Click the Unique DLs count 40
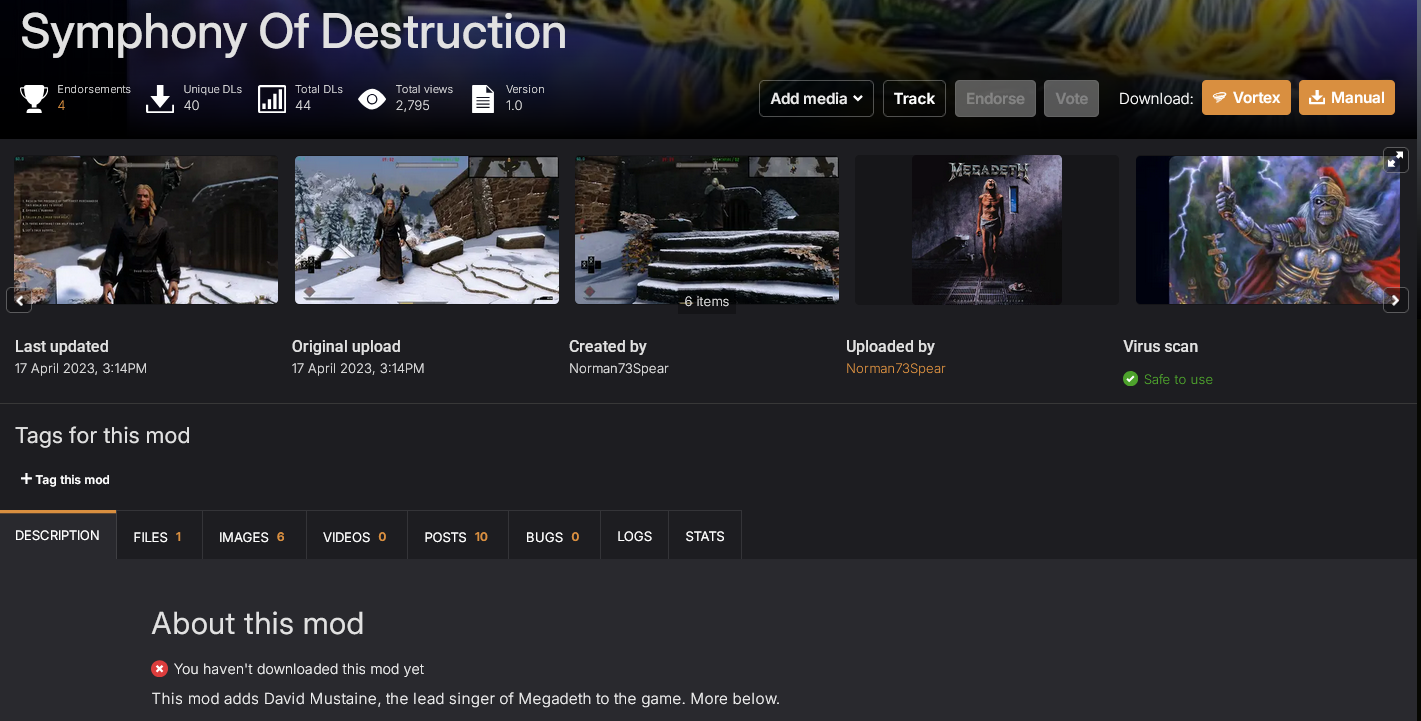The height and width of the screenshot is (721, 1421). point(191,106)
